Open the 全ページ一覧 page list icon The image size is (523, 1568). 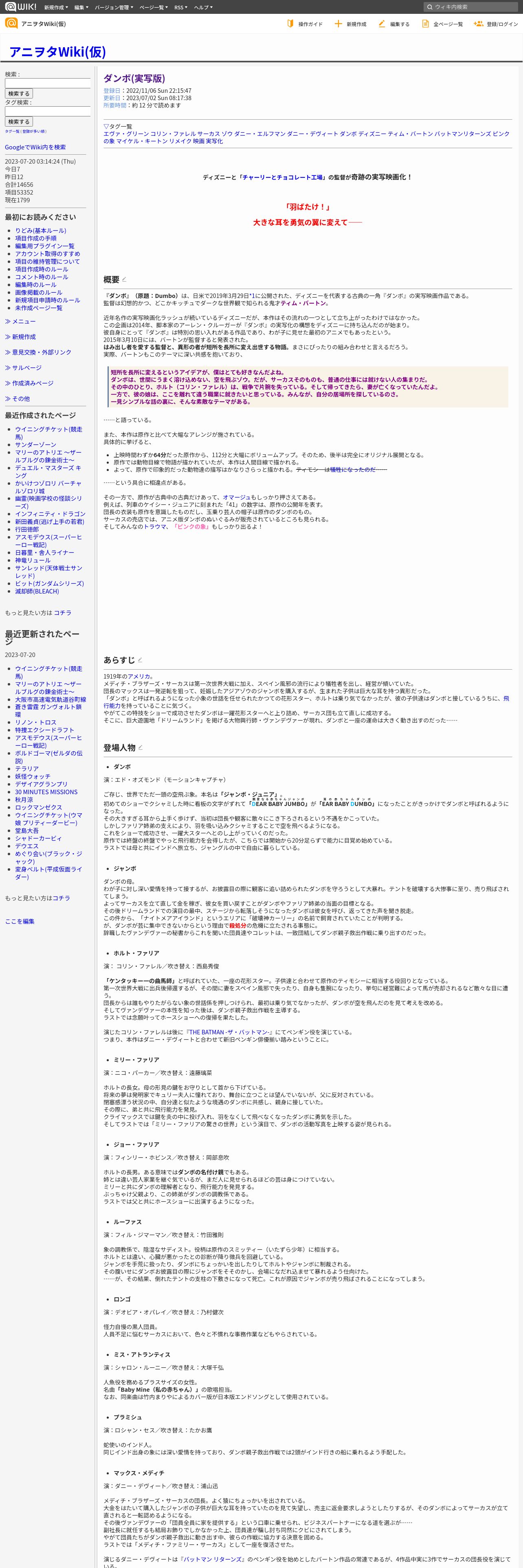[x=425, y=24]
